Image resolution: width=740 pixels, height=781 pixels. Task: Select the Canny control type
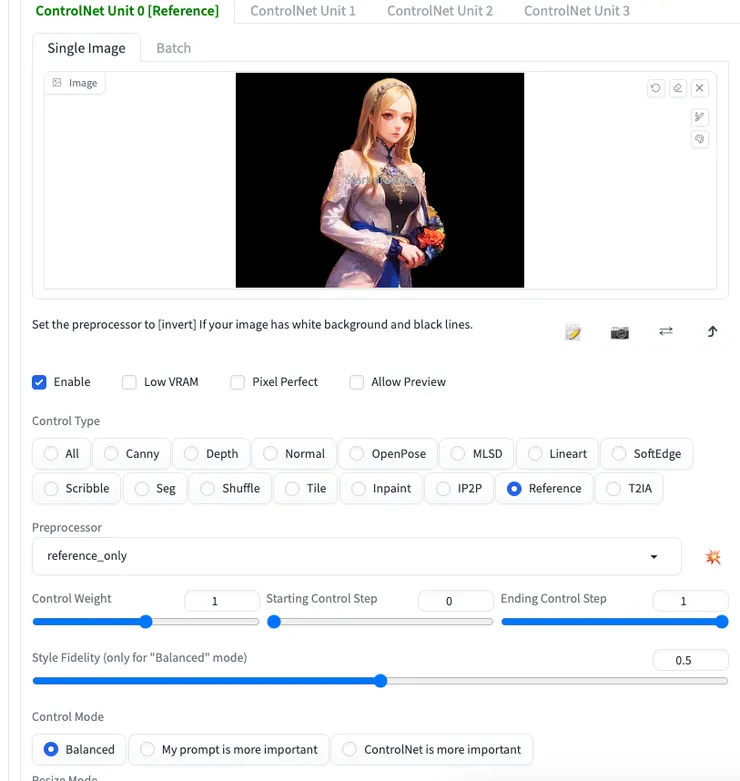tap(131, 454)
